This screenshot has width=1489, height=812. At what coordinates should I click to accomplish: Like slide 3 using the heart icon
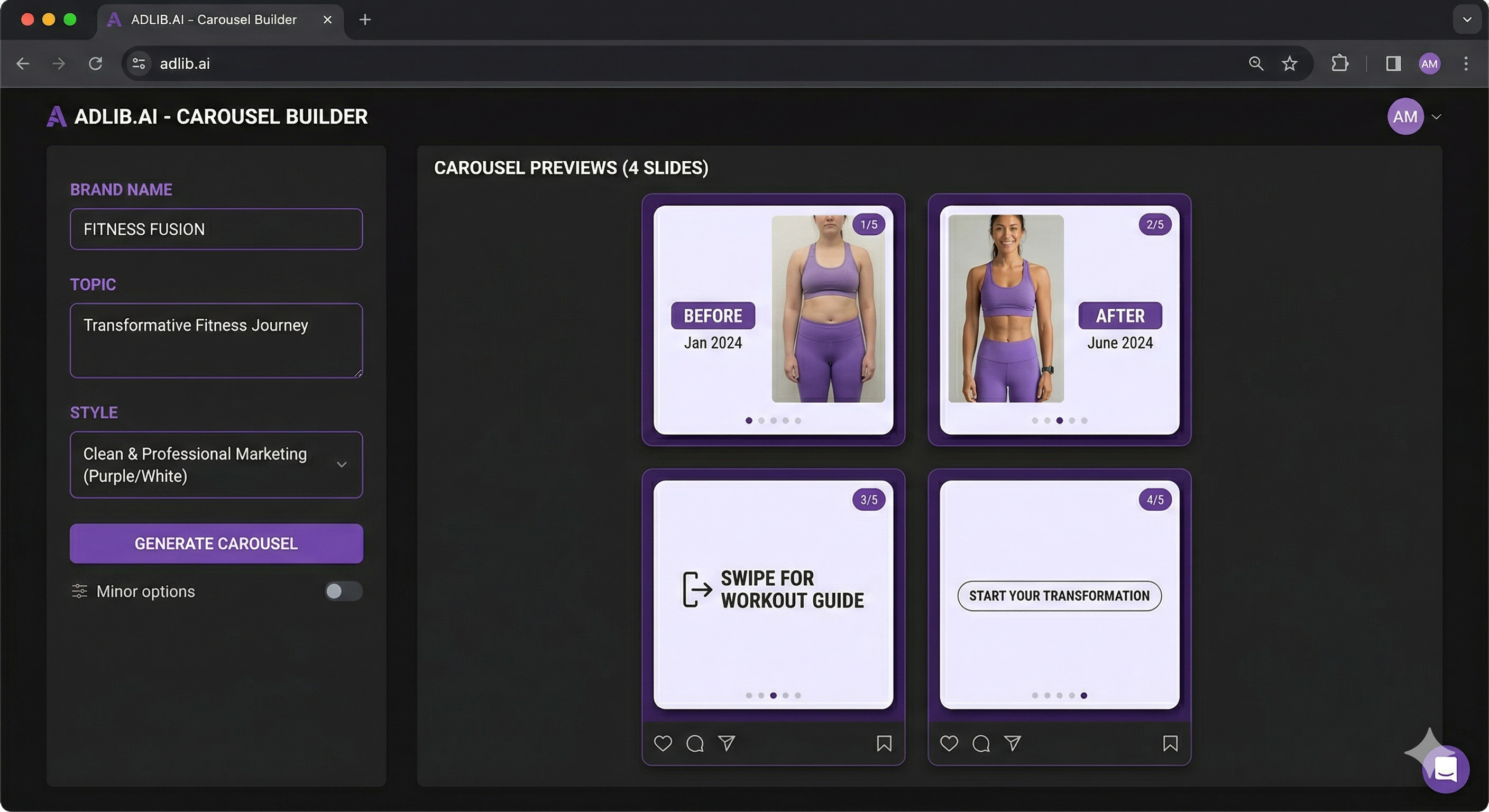pos(663,744)
